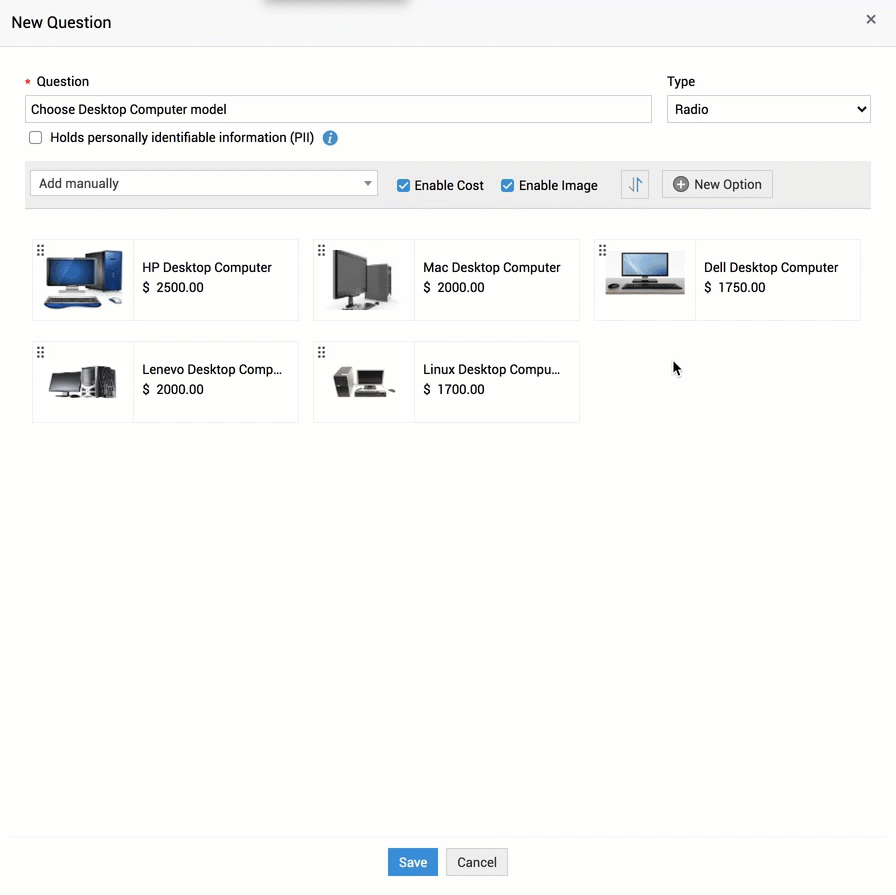Click drag handle of Linux Desktop card
Image resolution: width=896 pixels, height=895 pixels.
[x=322, y=352]
